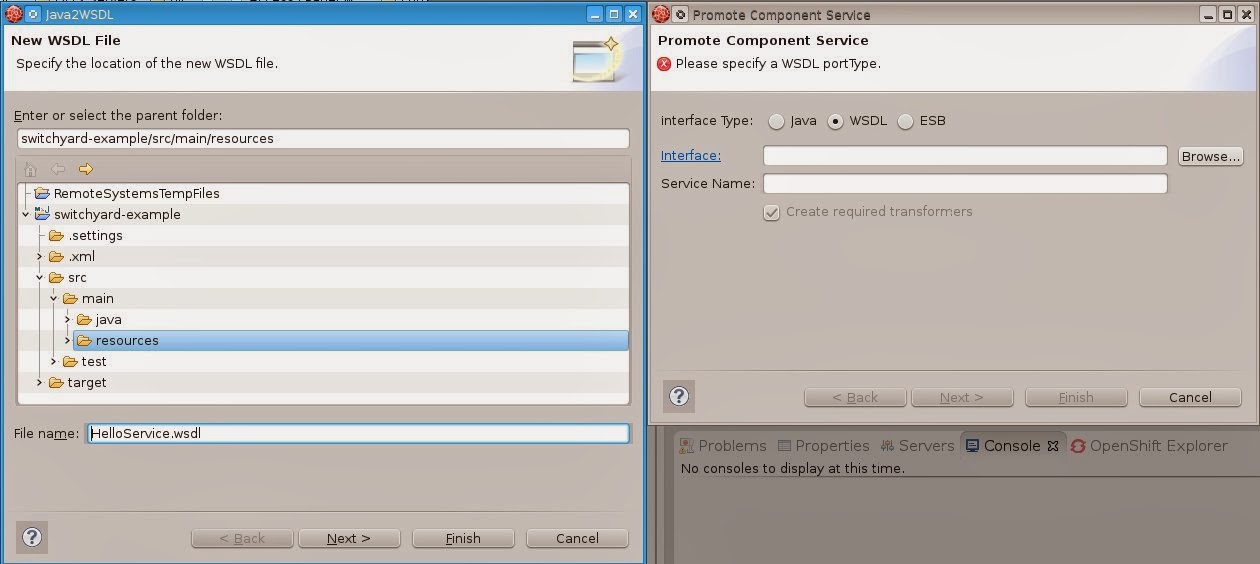Click the parent folder path field

click(323, 139)
